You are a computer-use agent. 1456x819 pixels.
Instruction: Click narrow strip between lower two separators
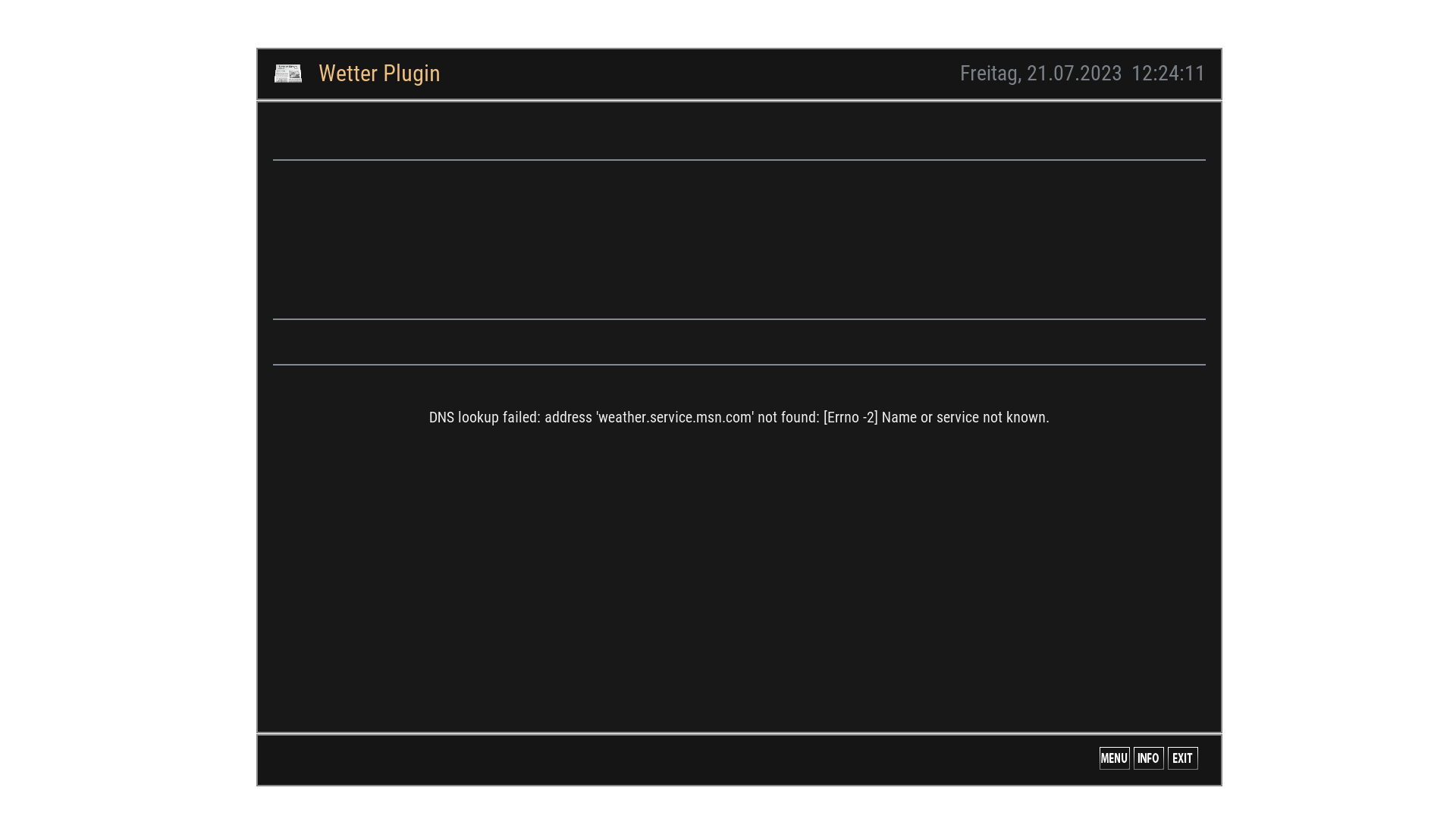[x=739, y=342]
